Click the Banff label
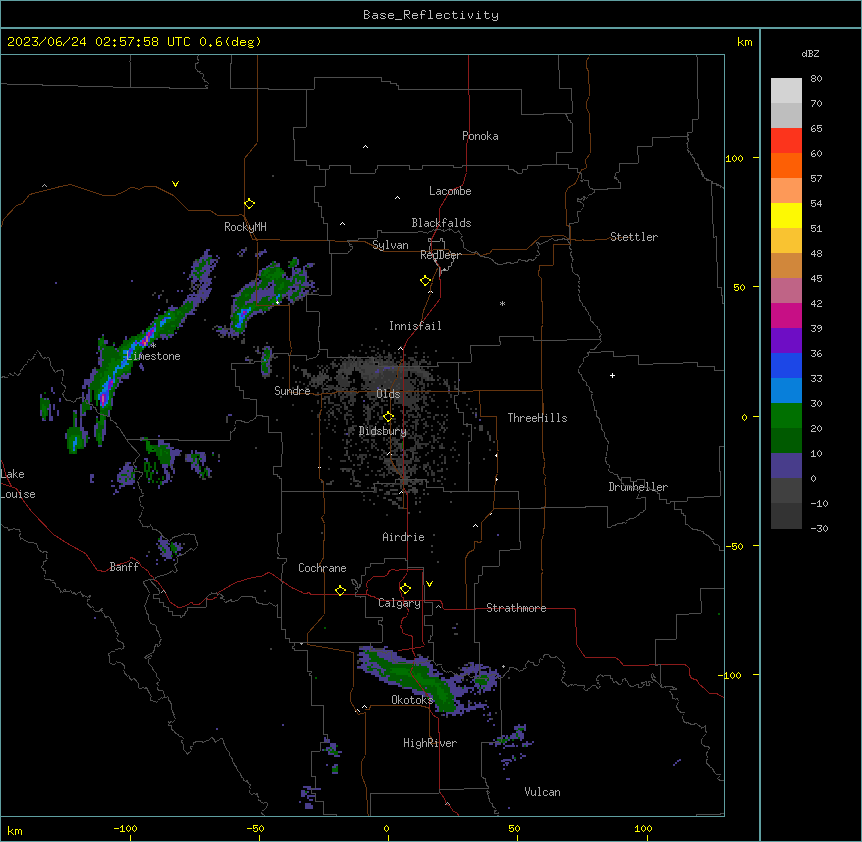 (x=124, y=567)
